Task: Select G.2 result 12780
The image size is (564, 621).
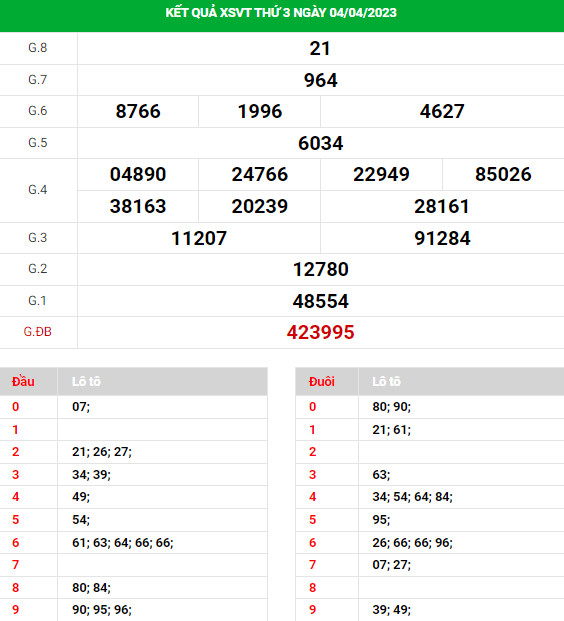Action: (x=320, y=270)
